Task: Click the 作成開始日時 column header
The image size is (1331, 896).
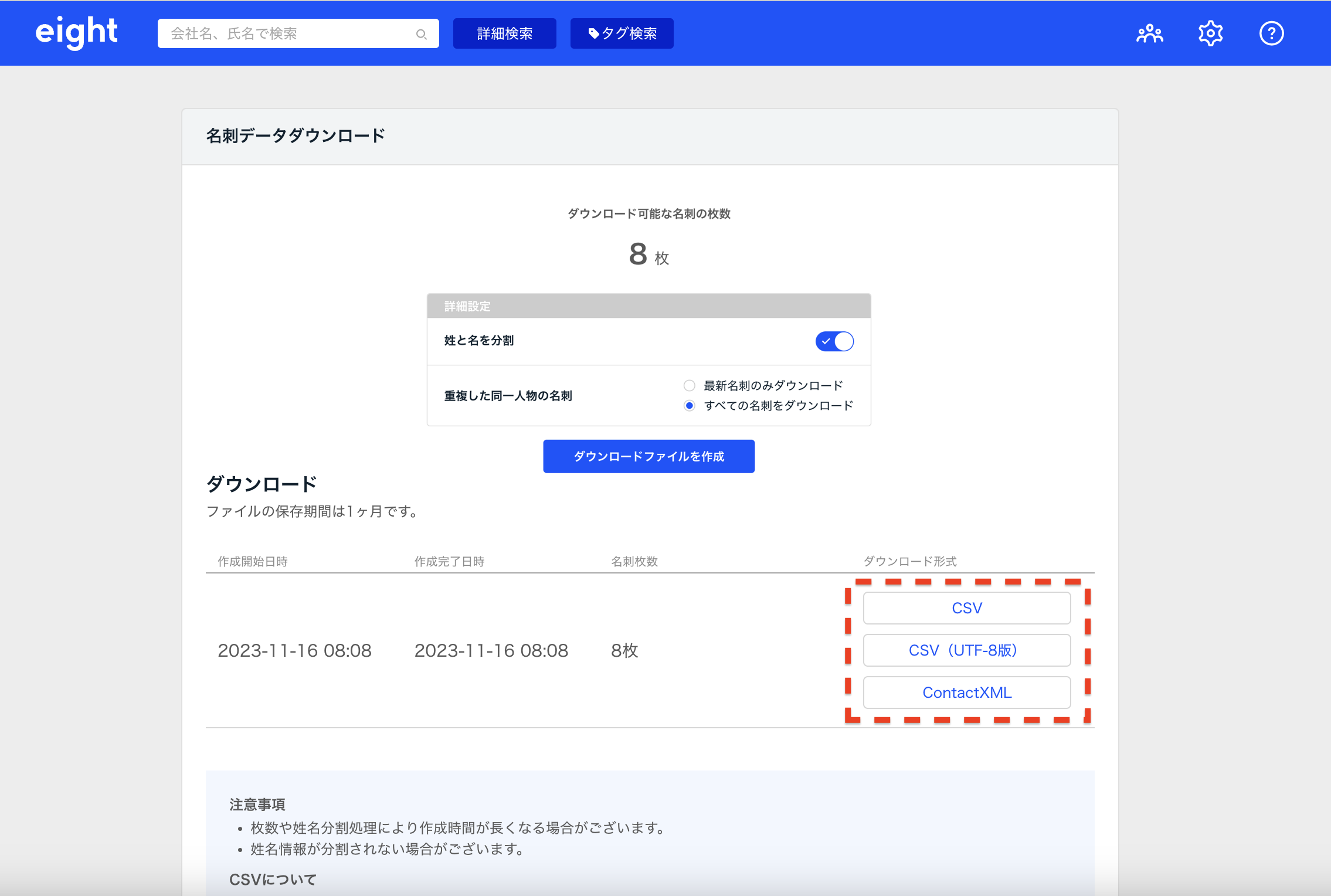Action: click(253, 561)
